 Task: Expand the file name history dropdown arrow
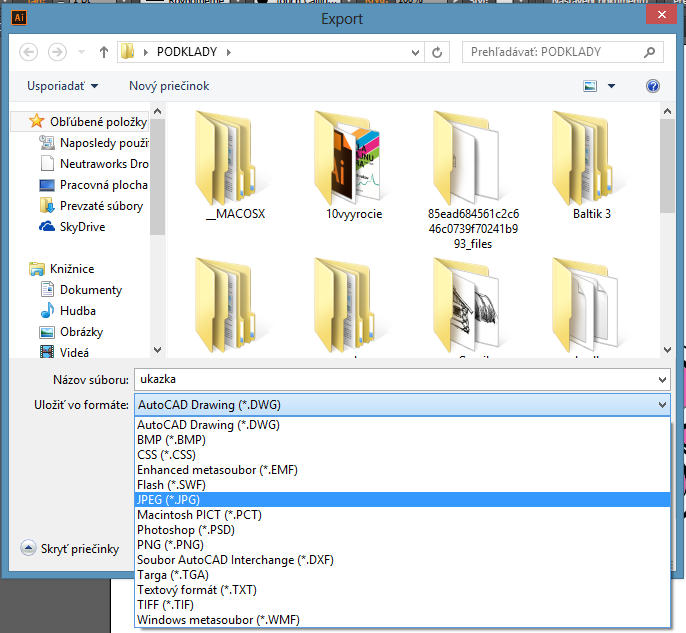pos(661,380)
